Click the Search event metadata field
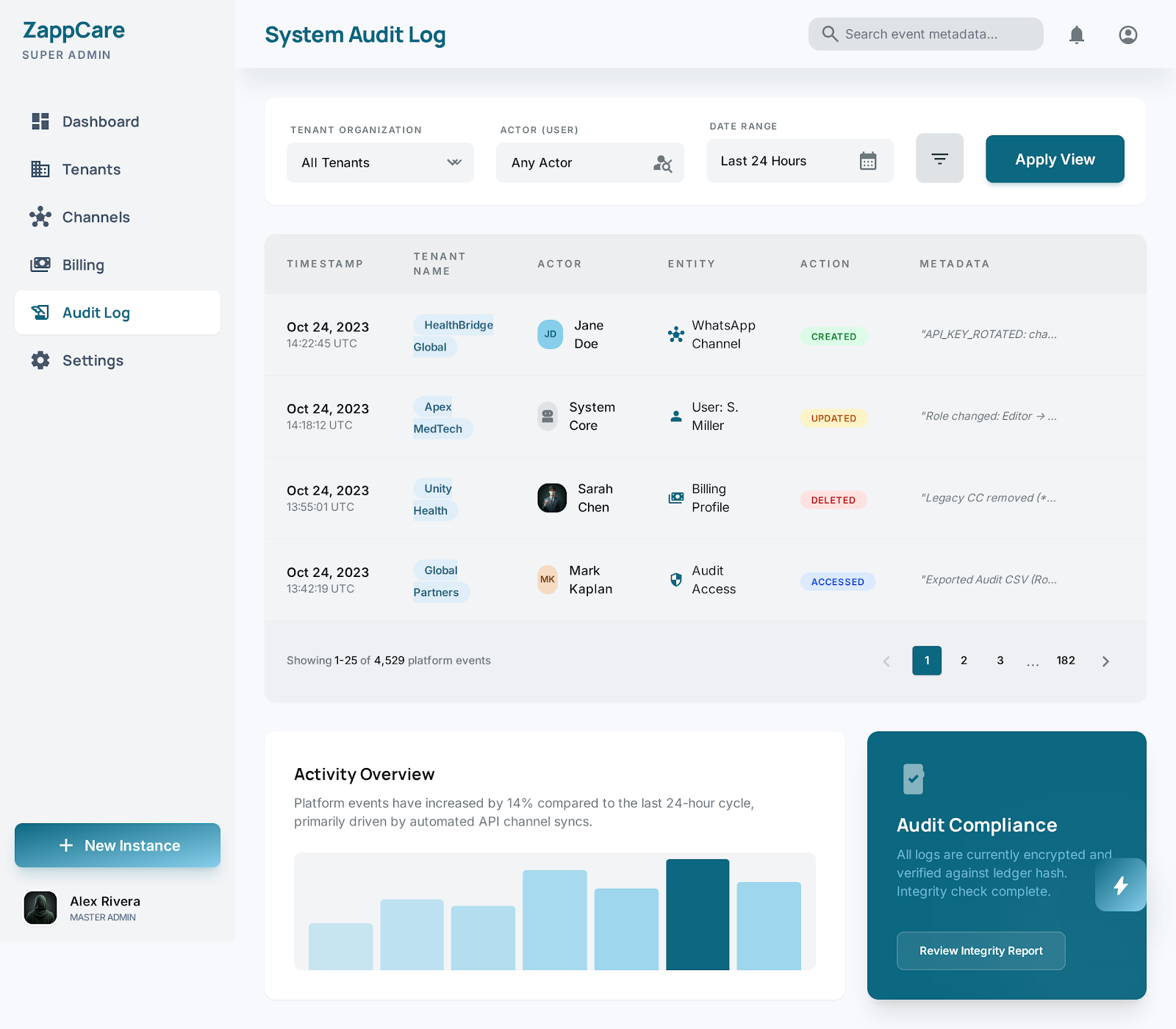Viewport: 1176px width, 1029px height. click(926, 35)
